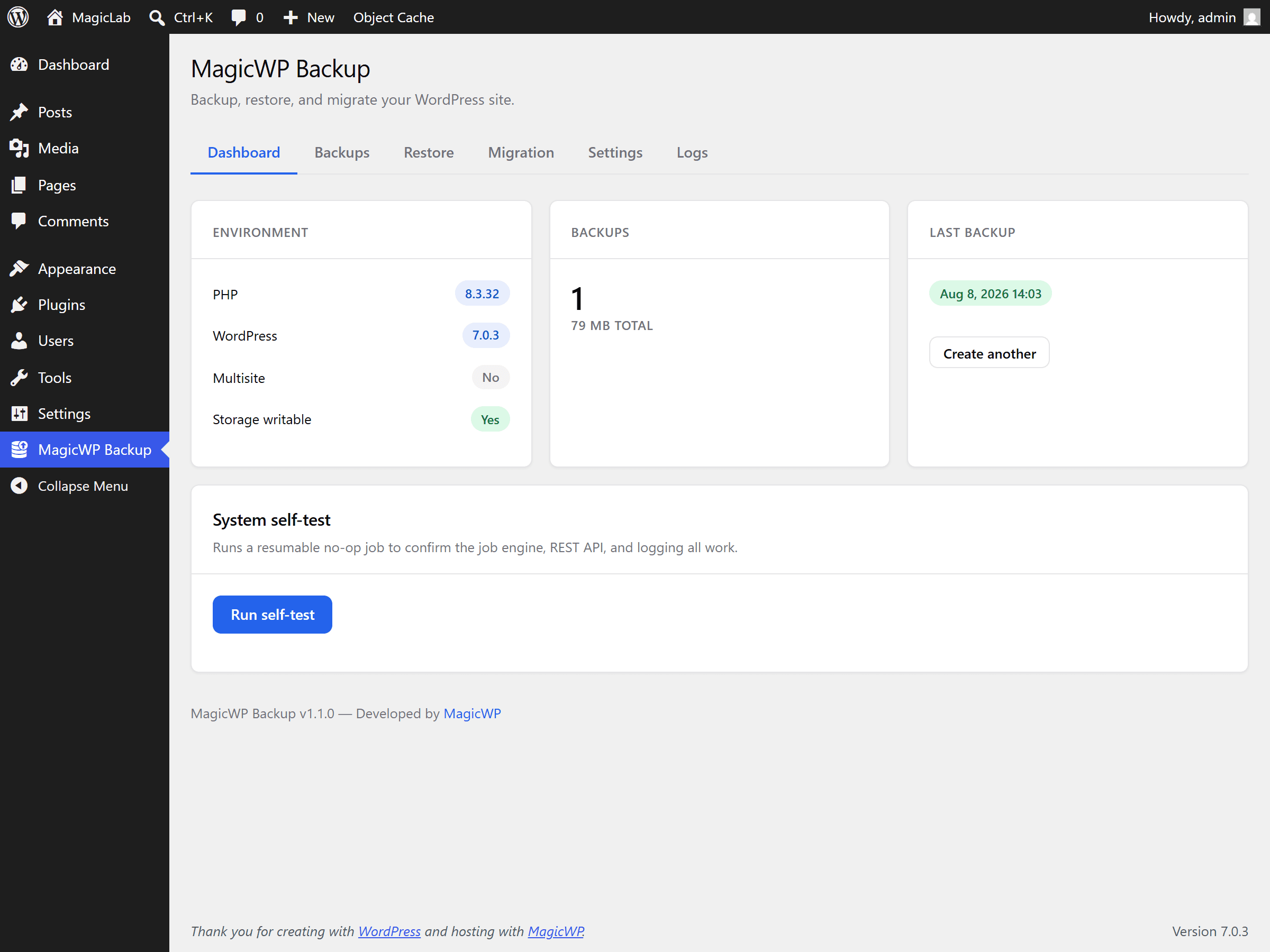Click the New label in admin bar
The image size is (1270, 952).
(x=320, y=18)
